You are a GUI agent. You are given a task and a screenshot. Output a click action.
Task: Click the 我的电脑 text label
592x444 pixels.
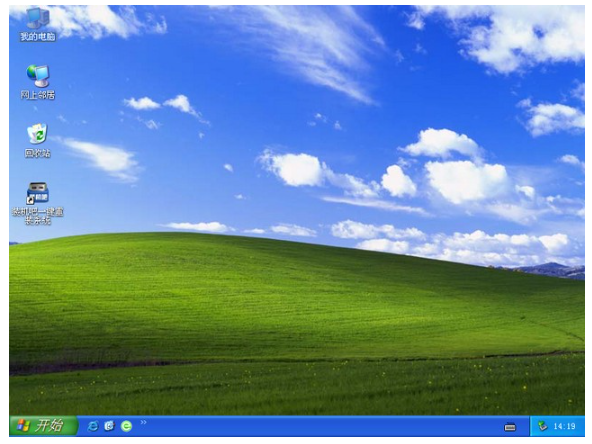38,36
